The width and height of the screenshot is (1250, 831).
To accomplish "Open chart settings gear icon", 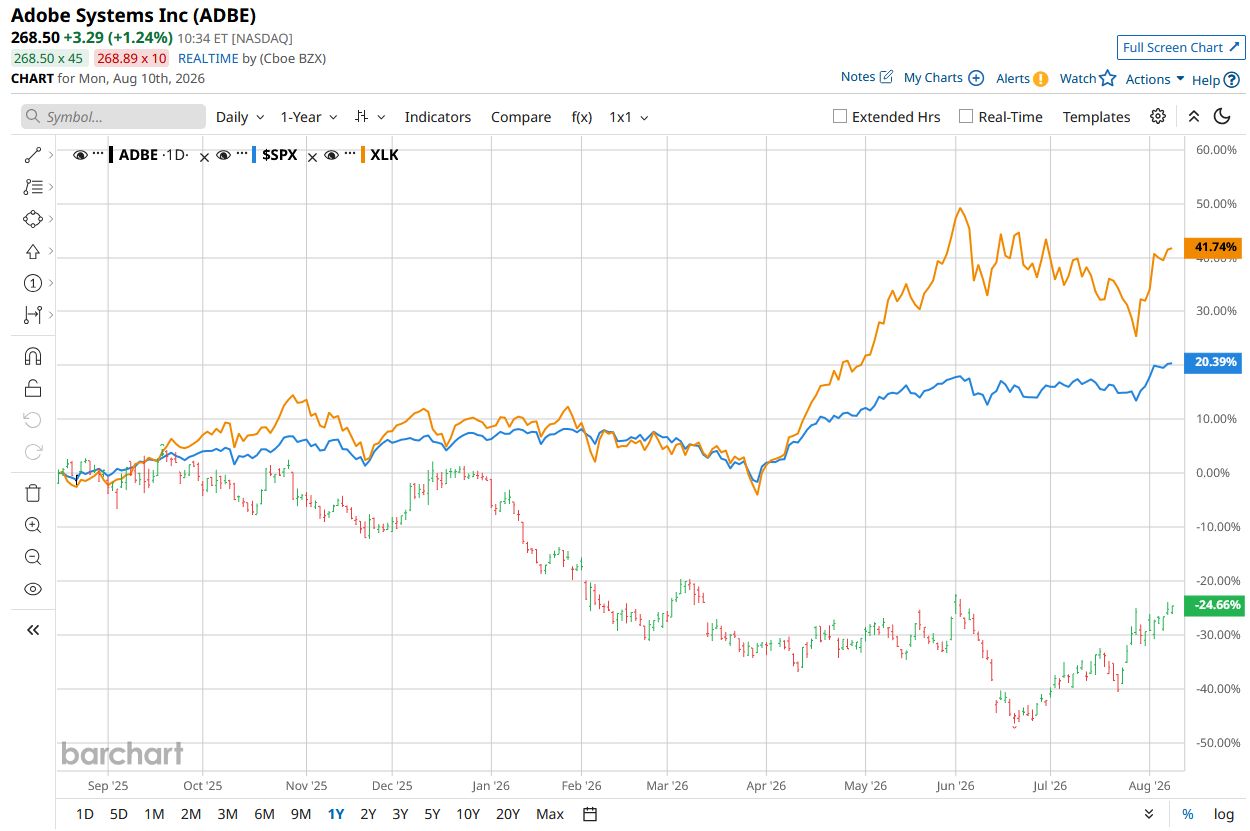I will pos(1158,116).
